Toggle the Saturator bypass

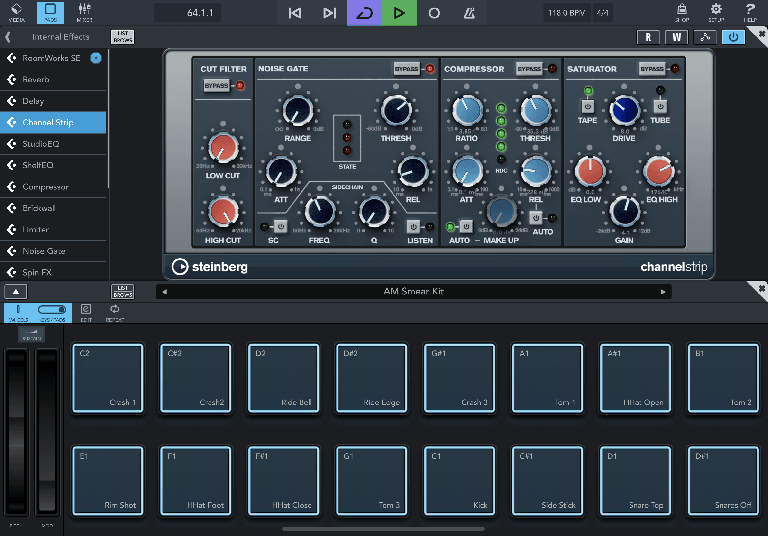click(x=652, y=69)
